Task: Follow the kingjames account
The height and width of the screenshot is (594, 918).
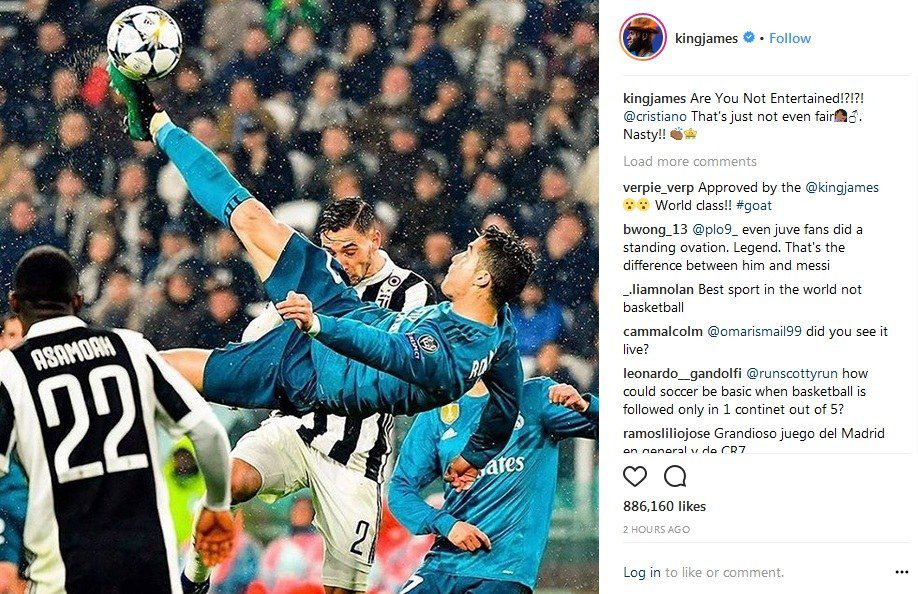Action: coord(790,38)
